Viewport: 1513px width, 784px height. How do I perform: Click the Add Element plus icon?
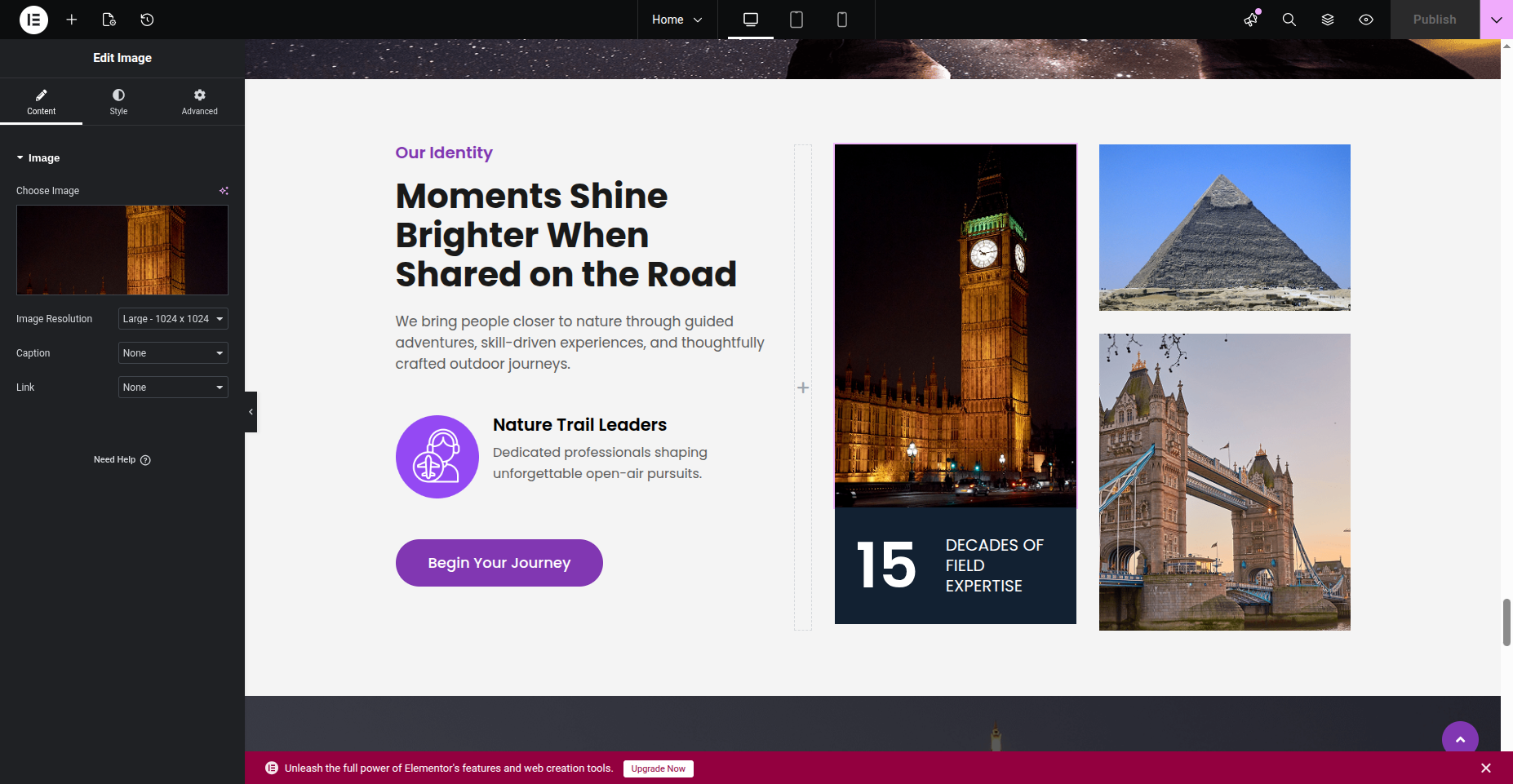click(72, 20)
